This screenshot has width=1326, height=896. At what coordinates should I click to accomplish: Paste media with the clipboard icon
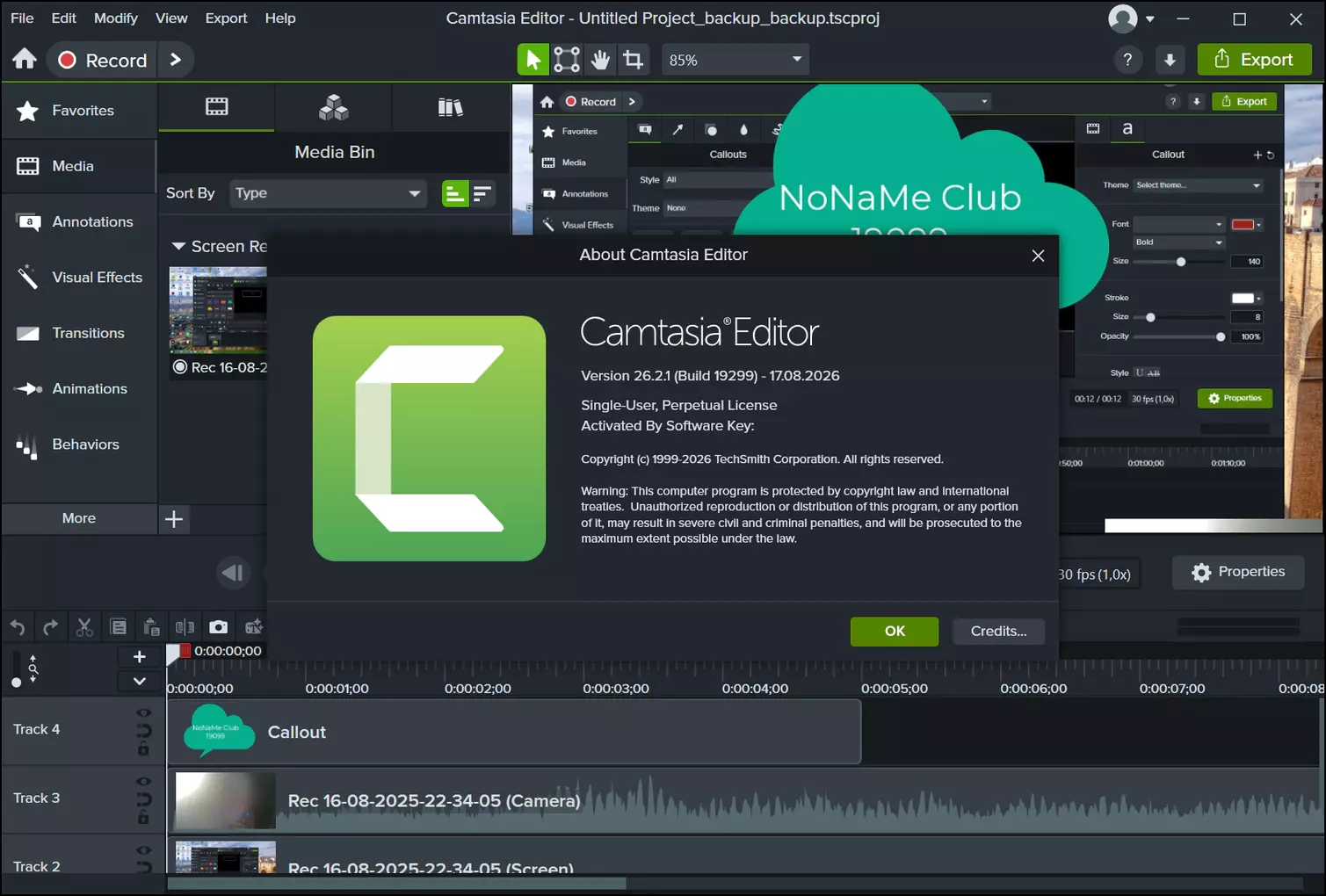click(151, 627)
